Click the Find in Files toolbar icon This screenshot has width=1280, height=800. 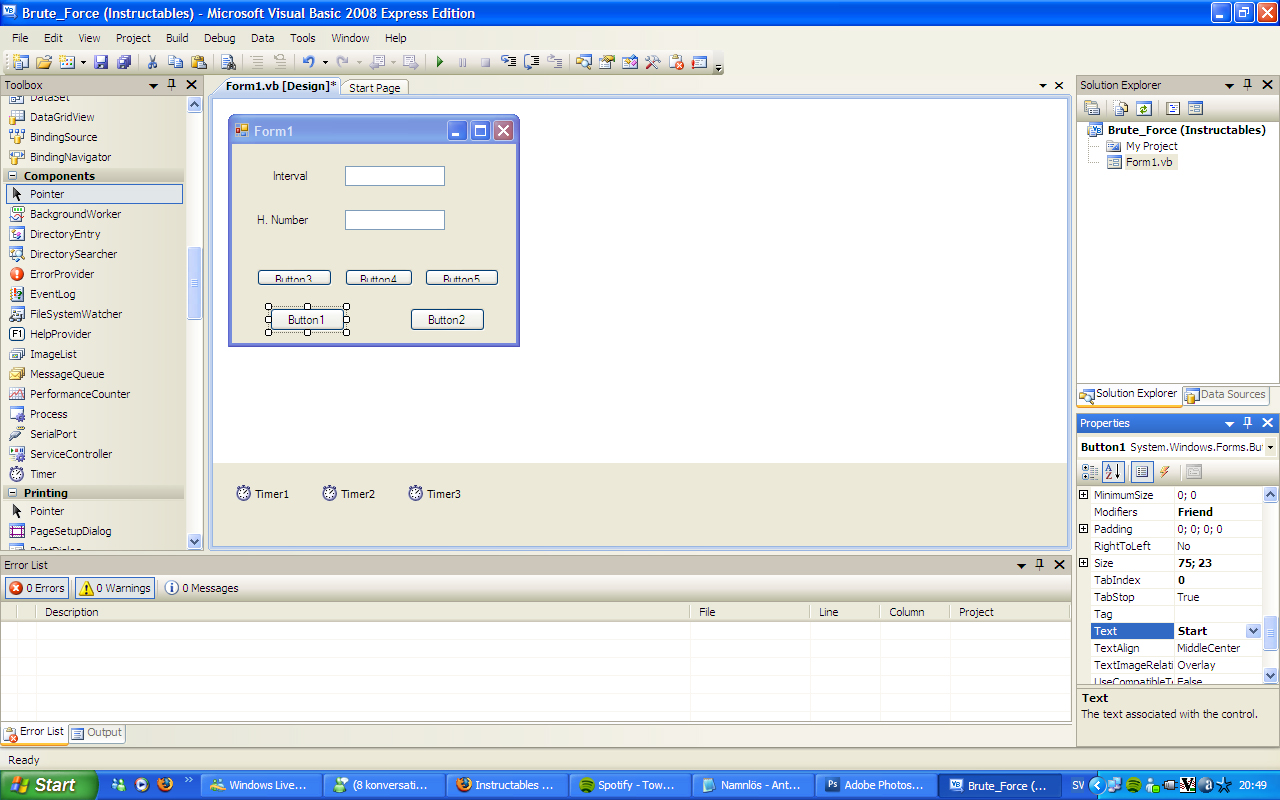pos(227,62)
